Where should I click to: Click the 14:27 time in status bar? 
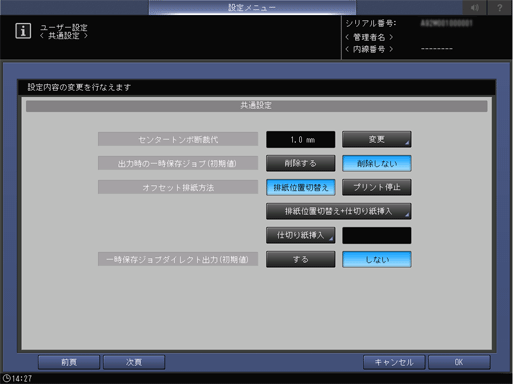(x=22, y=379)
